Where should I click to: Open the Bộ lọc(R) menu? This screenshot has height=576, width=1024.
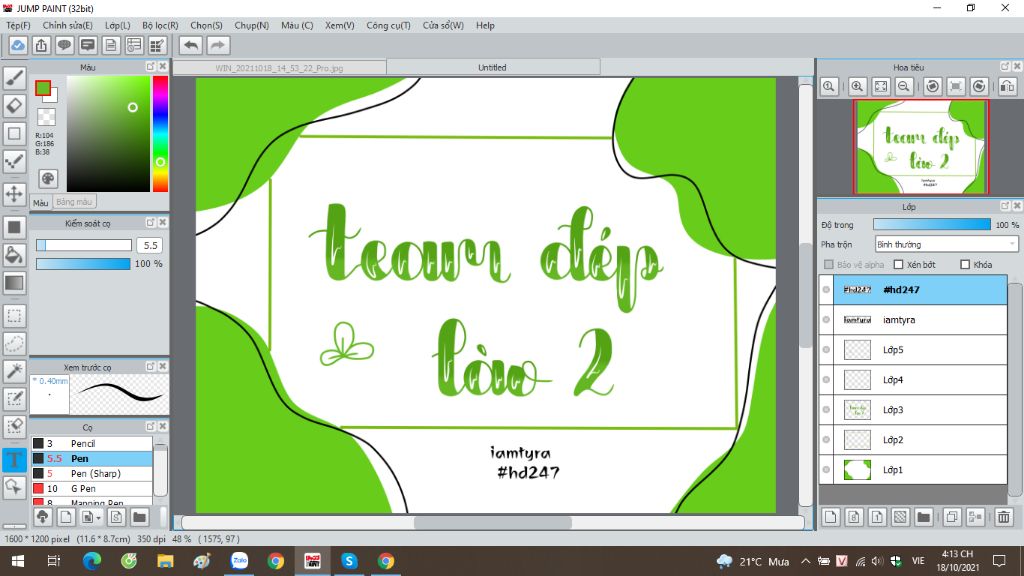click(x=160, y=25)
